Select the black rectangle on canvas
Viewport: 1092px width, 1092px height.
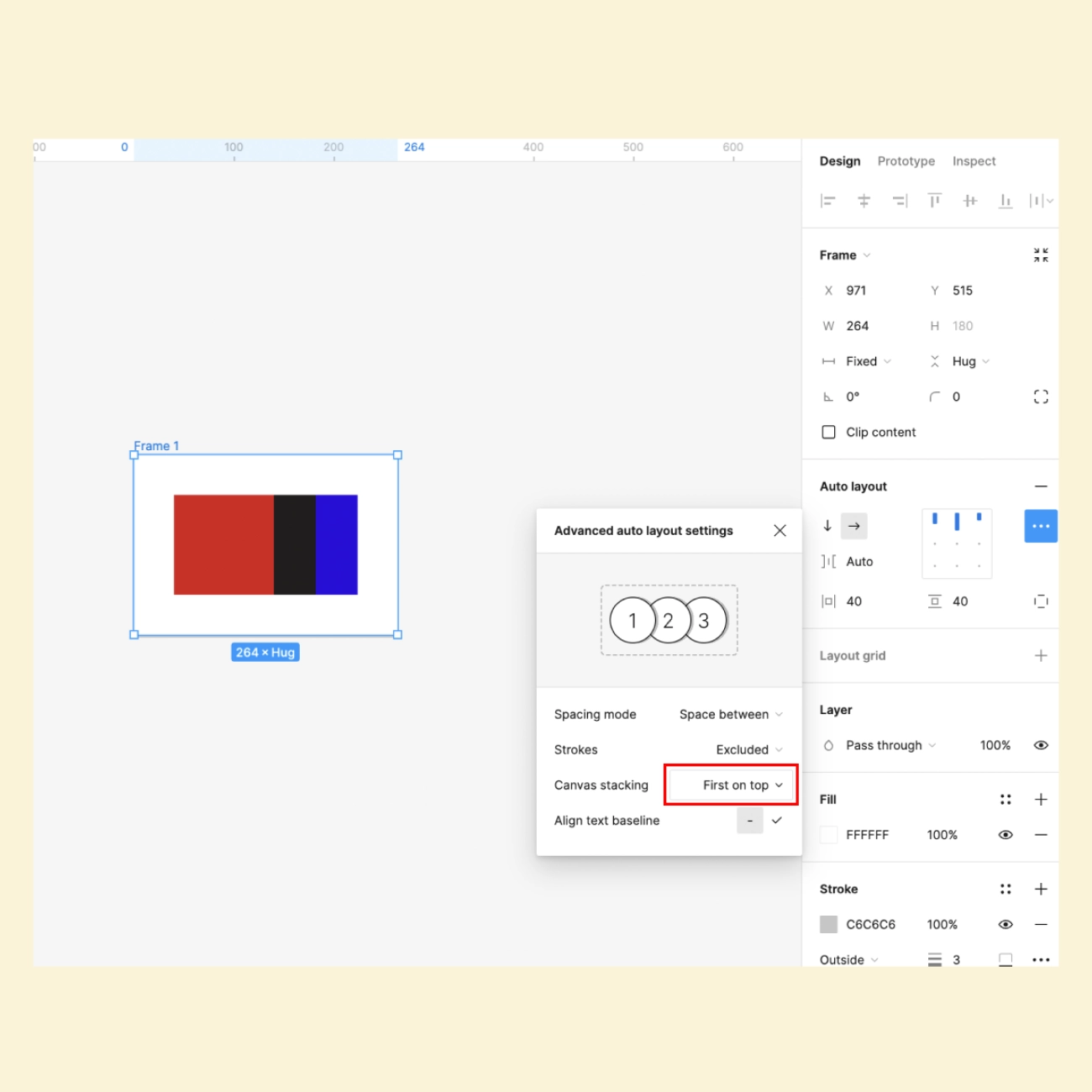click(x=295, y=544)
